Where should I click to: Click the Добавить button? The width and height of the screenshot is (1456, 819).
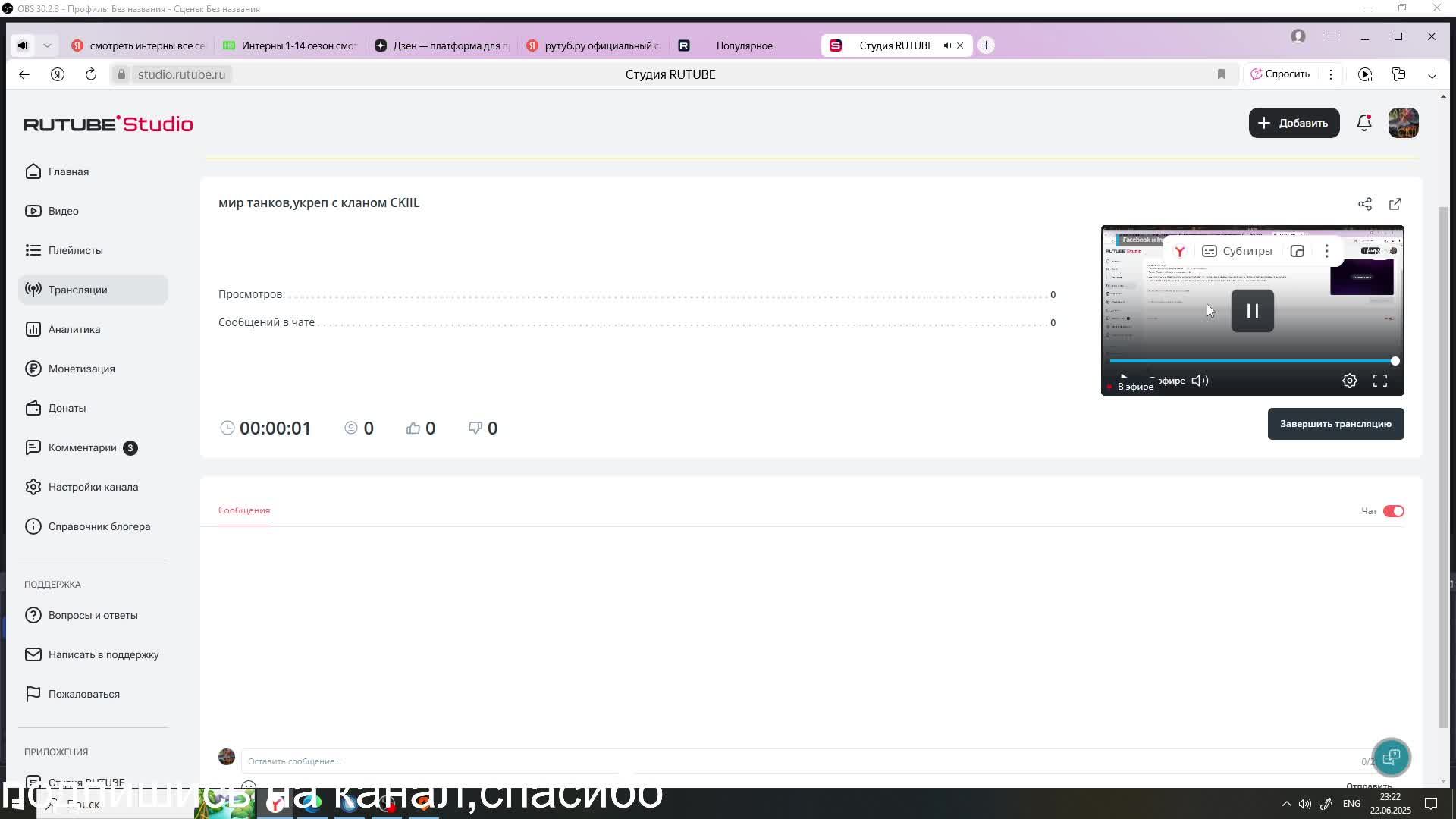pos(1294,123)
